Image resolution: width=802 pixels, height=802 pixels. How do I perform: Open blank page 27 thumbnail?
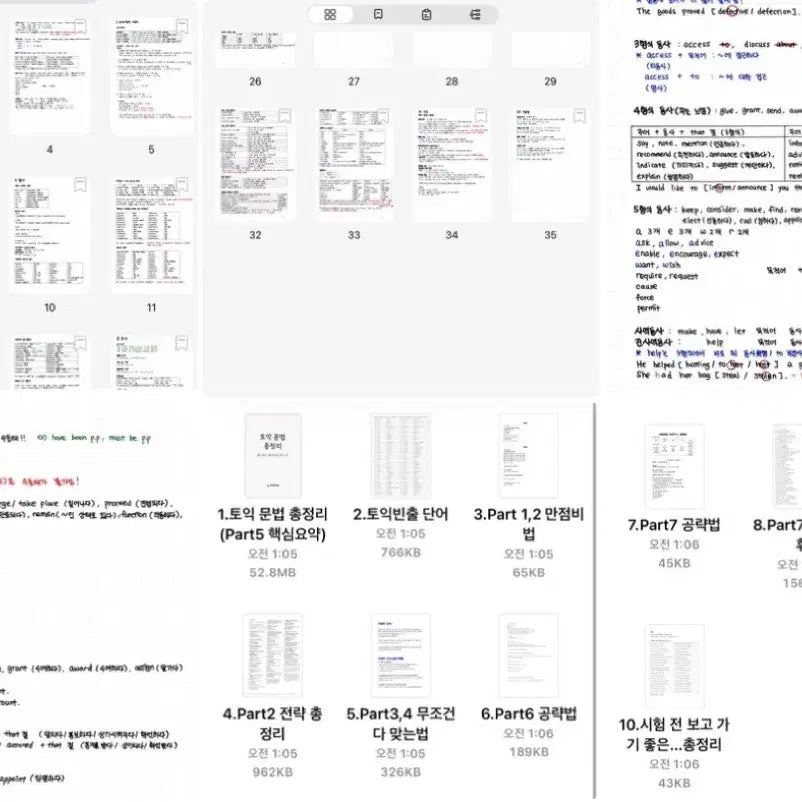353,49
